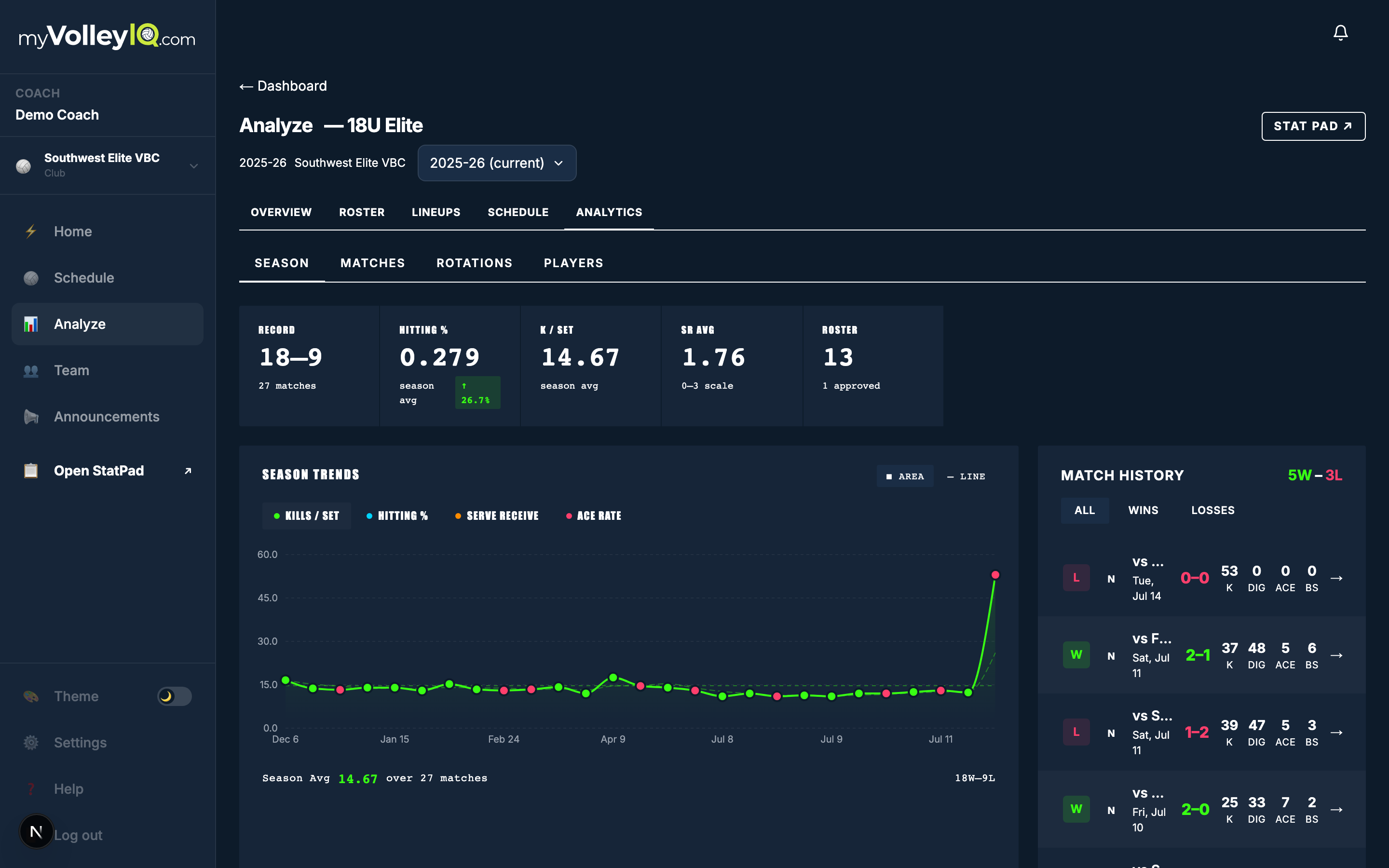Toggle the Serve Receive series
The image size is (1389, 868).
click(497, 515)
